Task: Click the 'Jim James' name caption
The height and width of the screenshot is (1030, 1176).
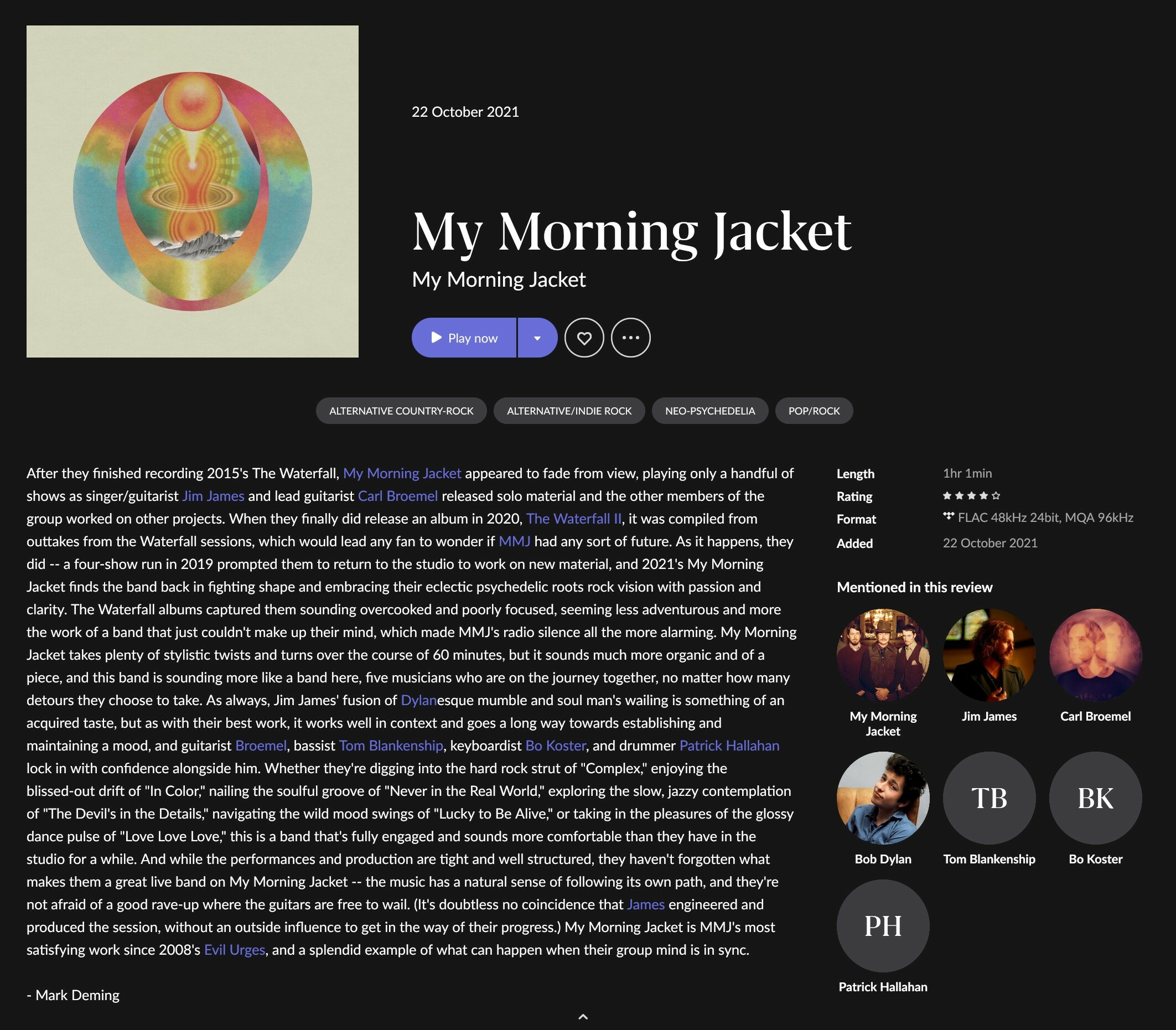Action: click(x=989, y=716)
